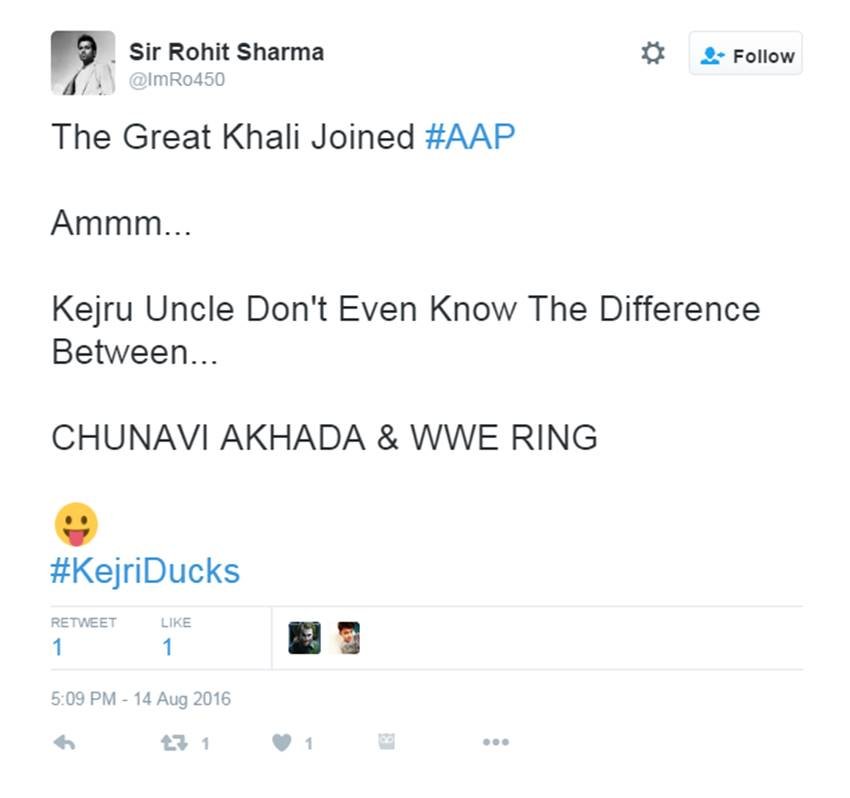Screen dimensions: 850x798
Task: Like the tweet with the heart icon
Action: 282,742
